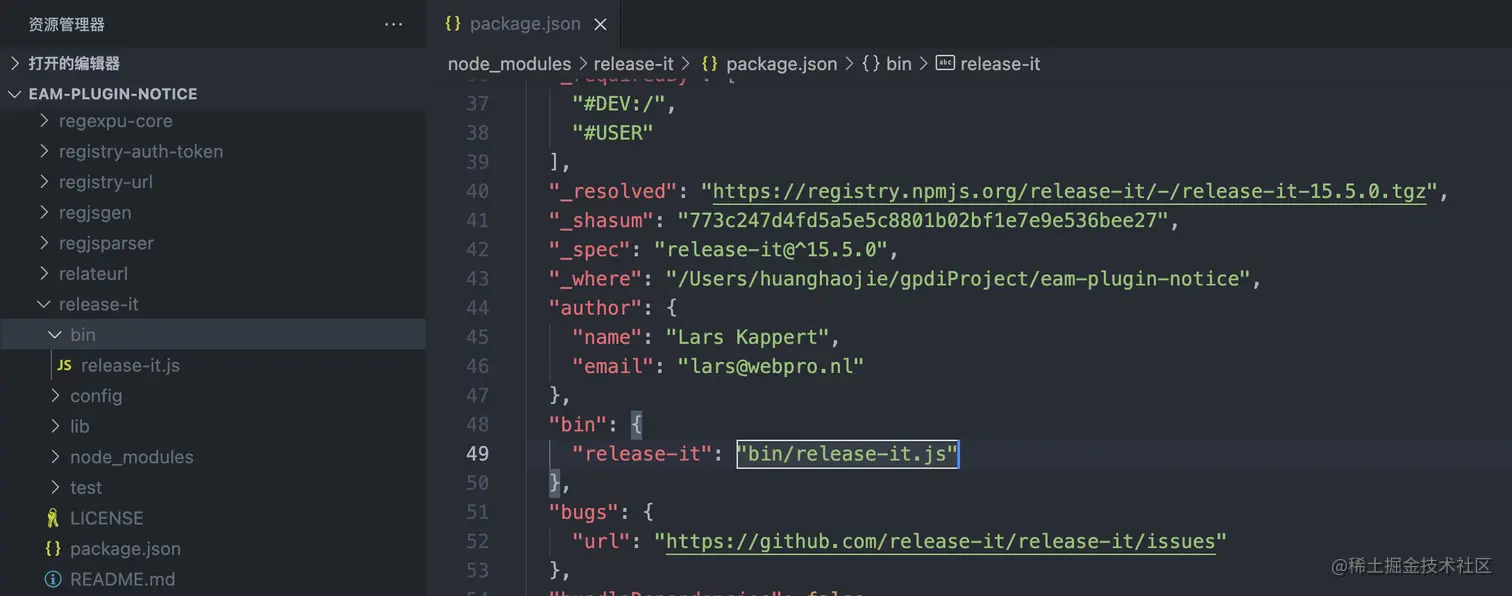Open the registry.npmjs.org tarball link

(1069, 191)
